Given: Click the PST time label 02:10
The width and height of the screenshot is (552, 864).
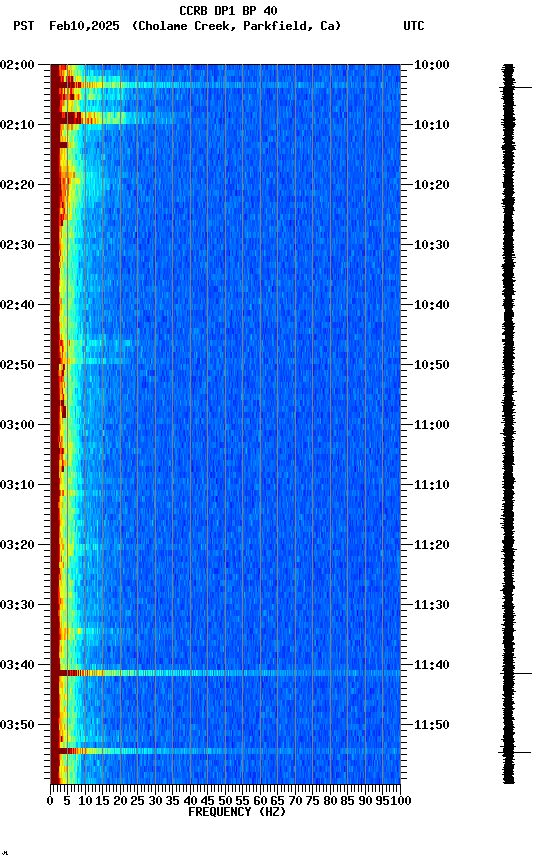Looking at the screenshot, I should (x=17, y=125).
